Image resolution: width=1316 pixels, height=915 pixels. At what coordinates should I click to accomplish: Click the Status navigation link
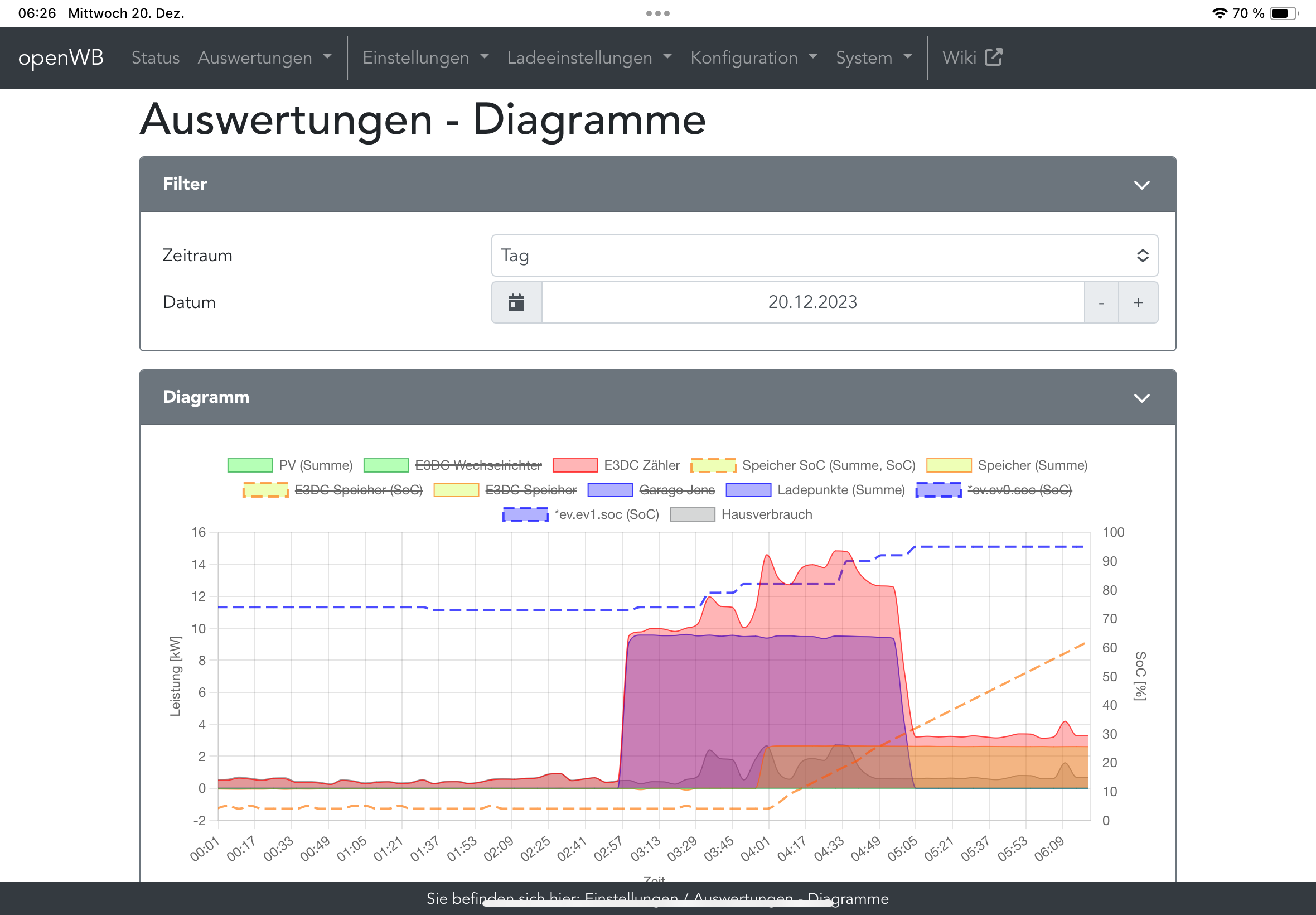click(155, 57)
